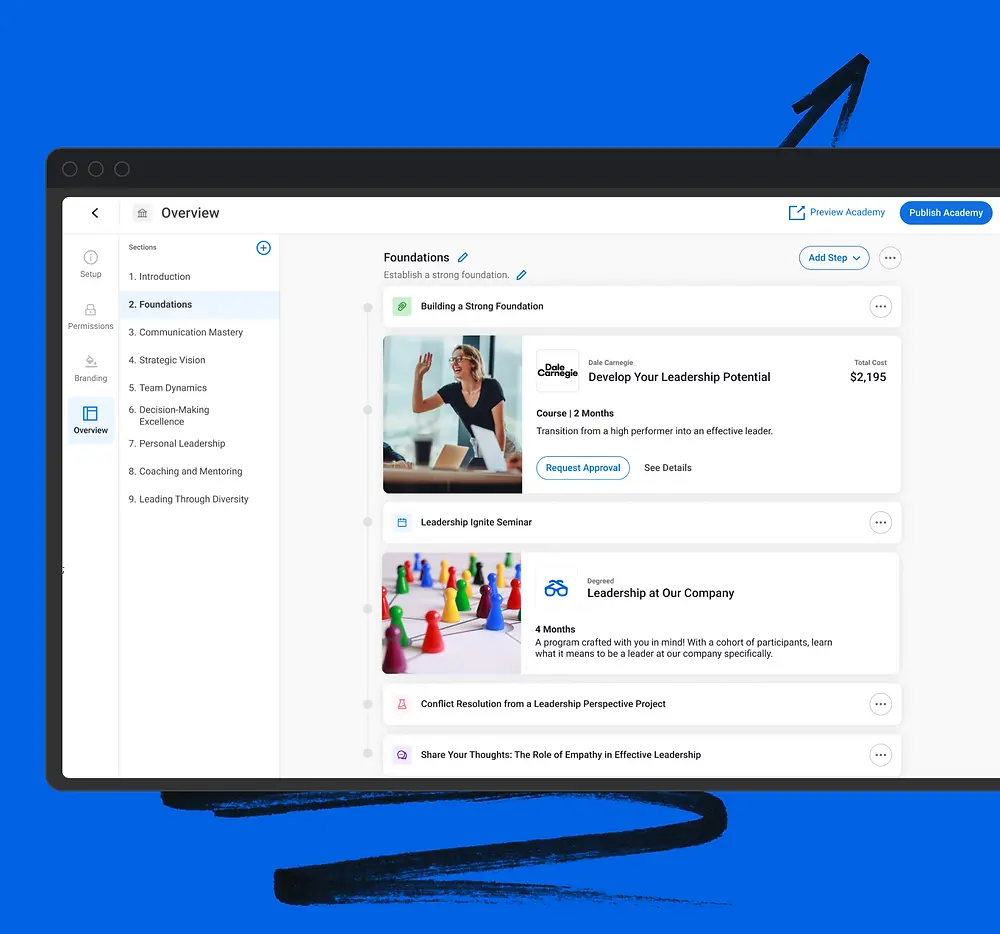Open more options next to Add Step

coord(890,258)
